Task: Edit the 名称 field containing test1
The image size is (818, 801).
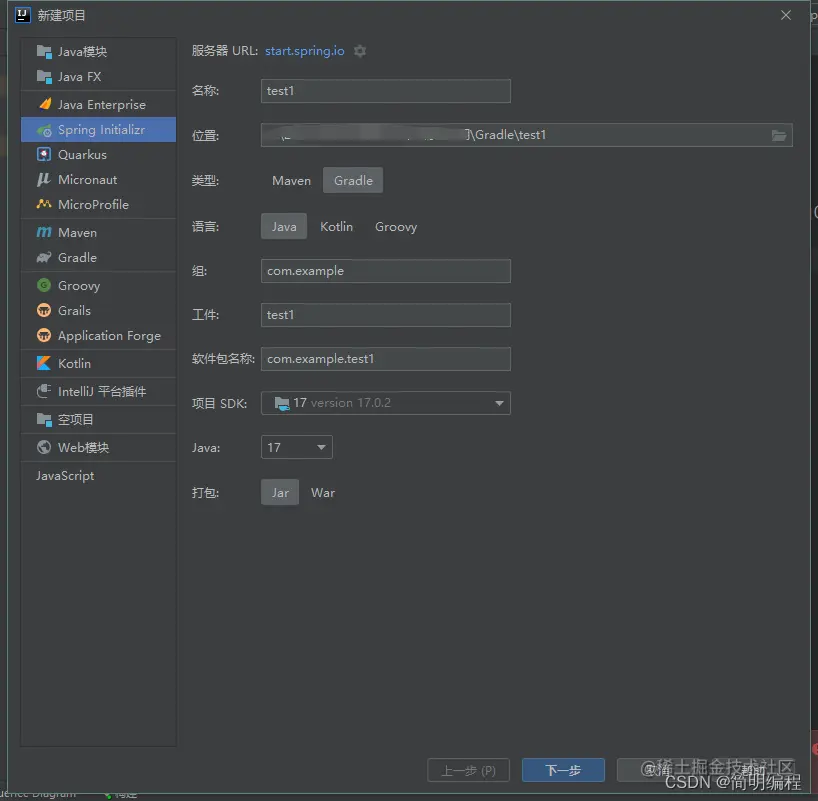Action: point(386,91)
